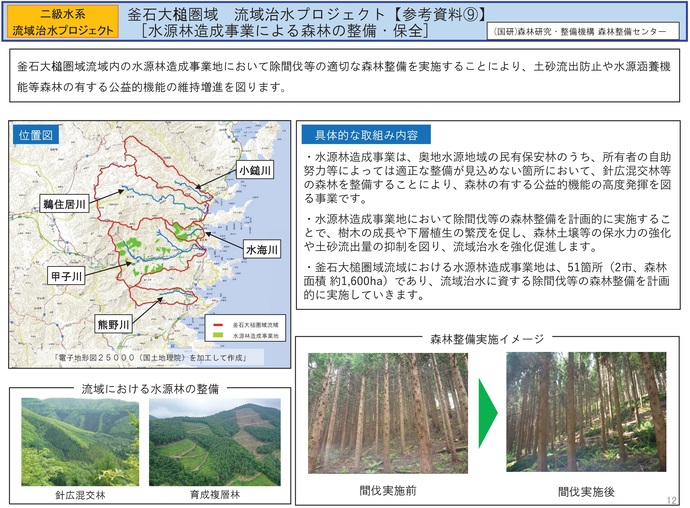Image resolution: width=690 pixels, height=508 pixels.
Task: Select the 位置図 section header
Action: (x=37, y=135)
